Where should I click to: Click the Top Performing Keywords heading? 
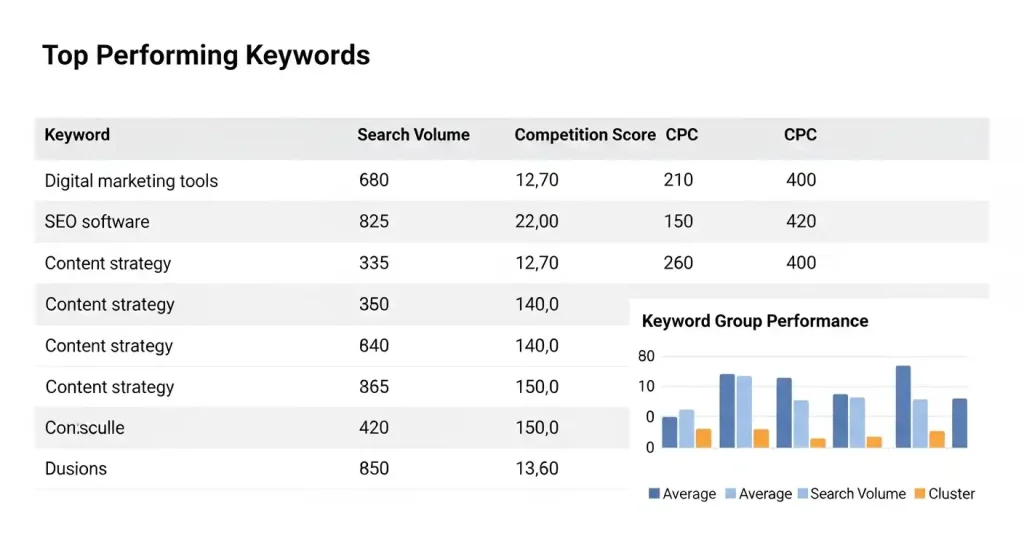[206, 56]
